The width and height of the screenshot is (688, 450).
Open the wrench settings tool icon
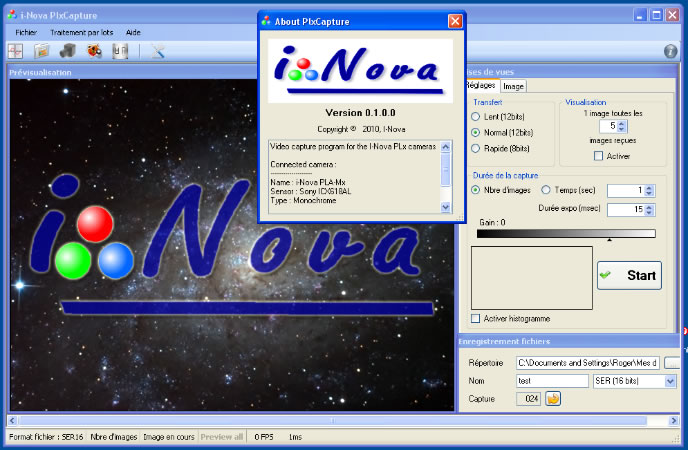(158, 51)
